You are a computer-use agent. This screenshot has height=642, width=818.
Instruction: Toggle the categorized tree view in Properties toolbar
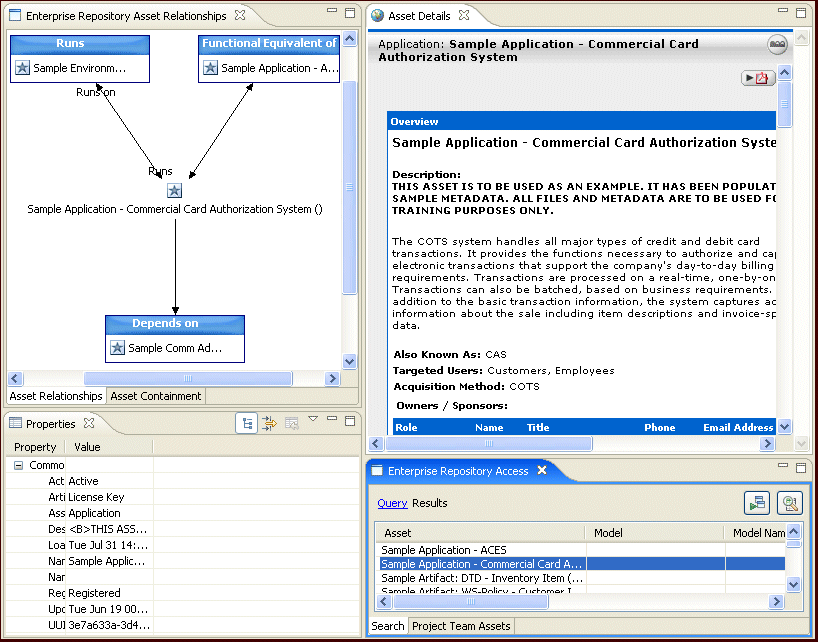pos(247,423)
